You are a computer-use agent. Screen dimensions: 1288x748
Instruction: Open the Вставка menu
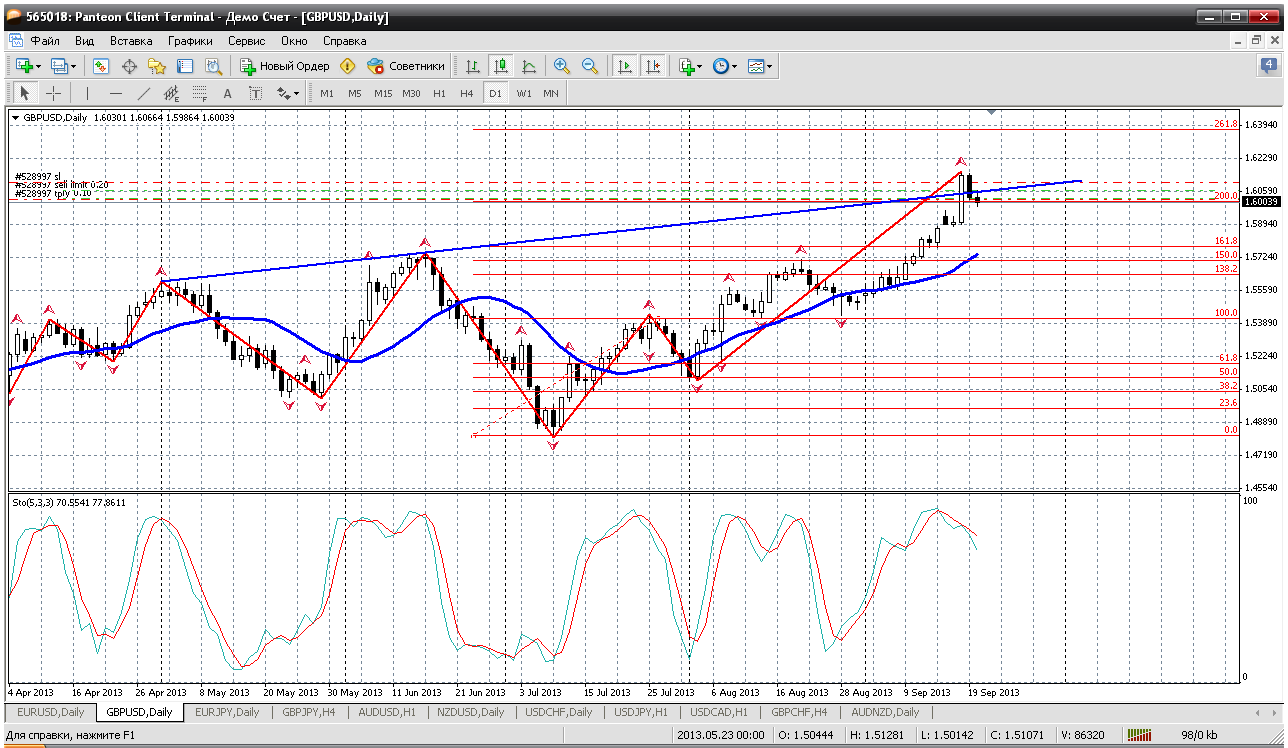coord(131,41)
